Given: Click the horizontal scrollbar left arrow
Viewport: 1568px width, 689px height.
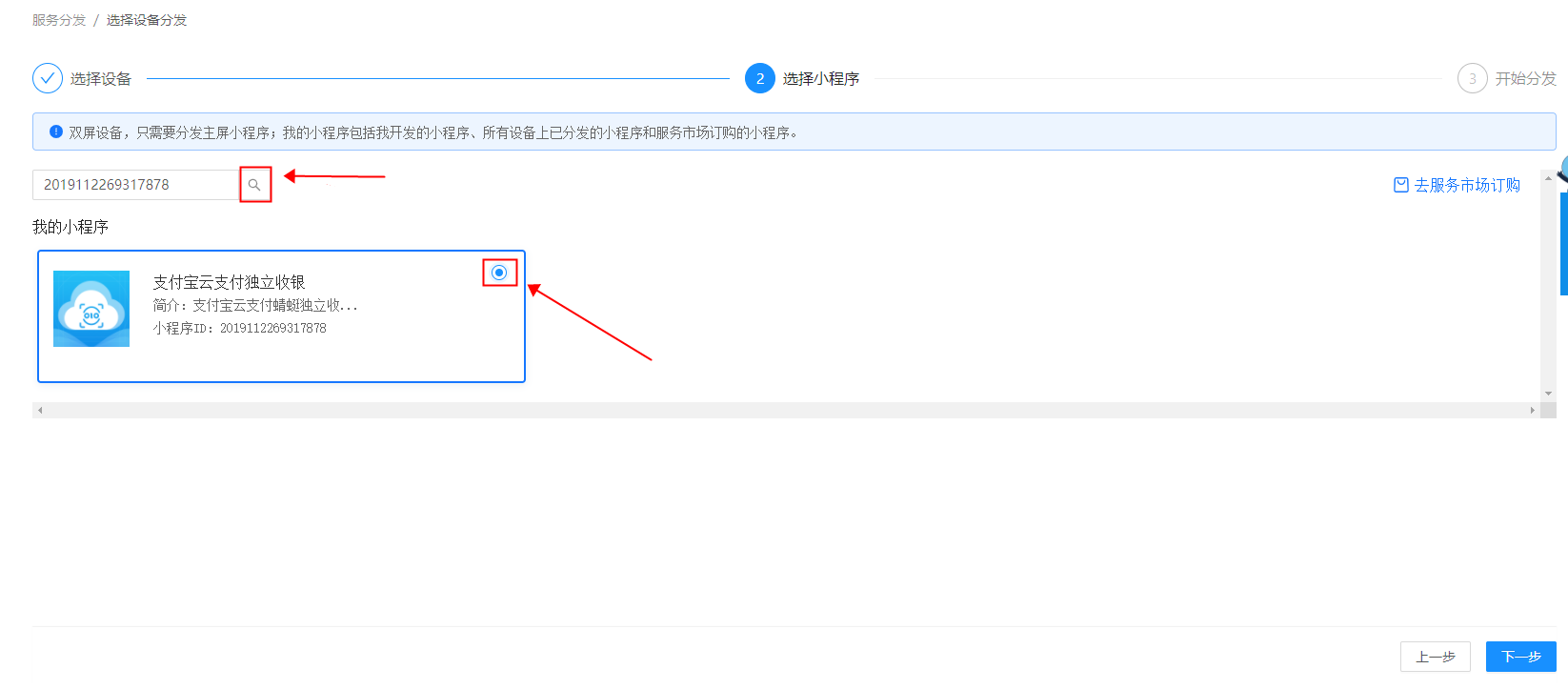Looking at the screenshot, I should coord(40,410).
